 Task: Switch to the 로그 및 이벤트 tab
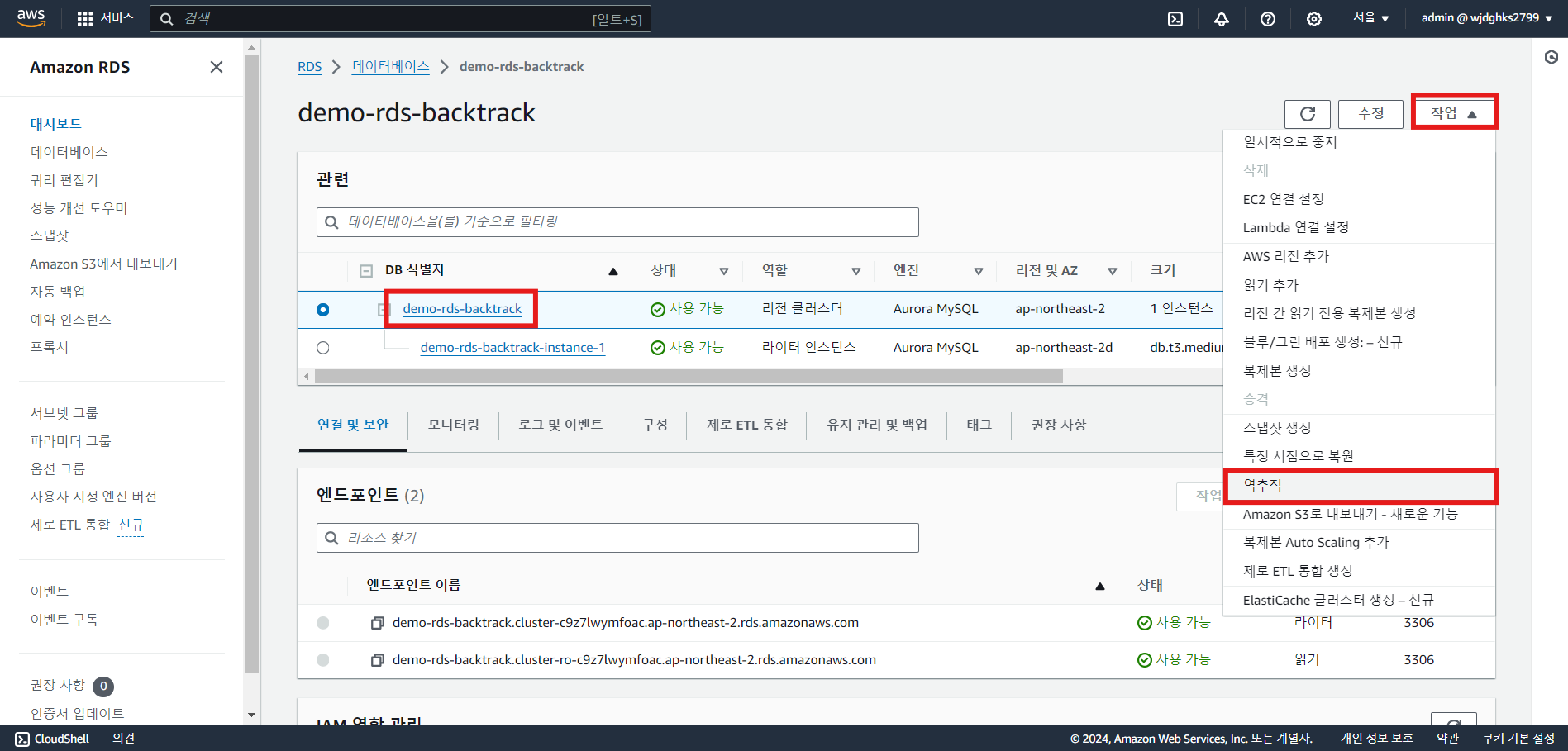560,425
